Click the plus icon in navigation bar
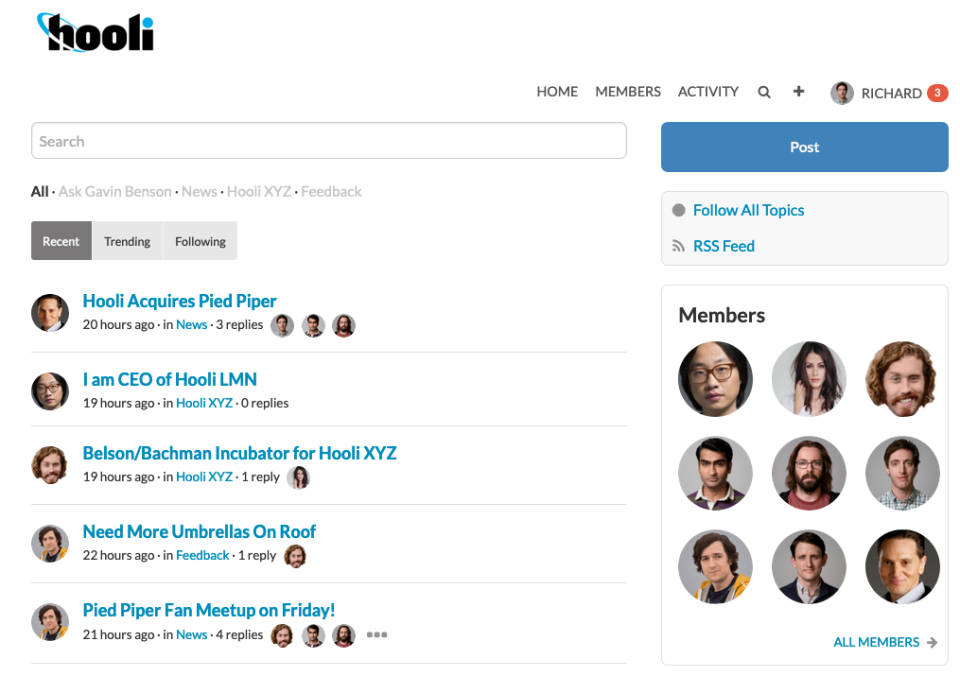 (798, 91)
